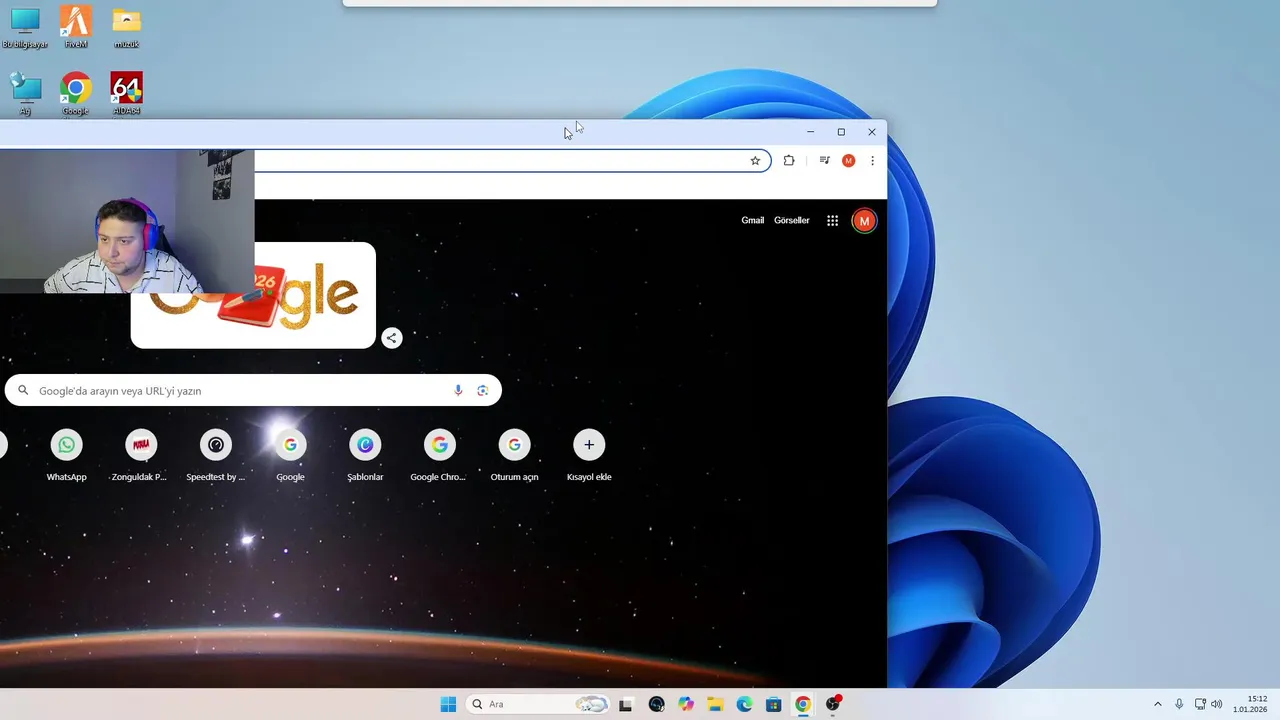Open Chrome extensions puzzle icon

tap(789, 161)
